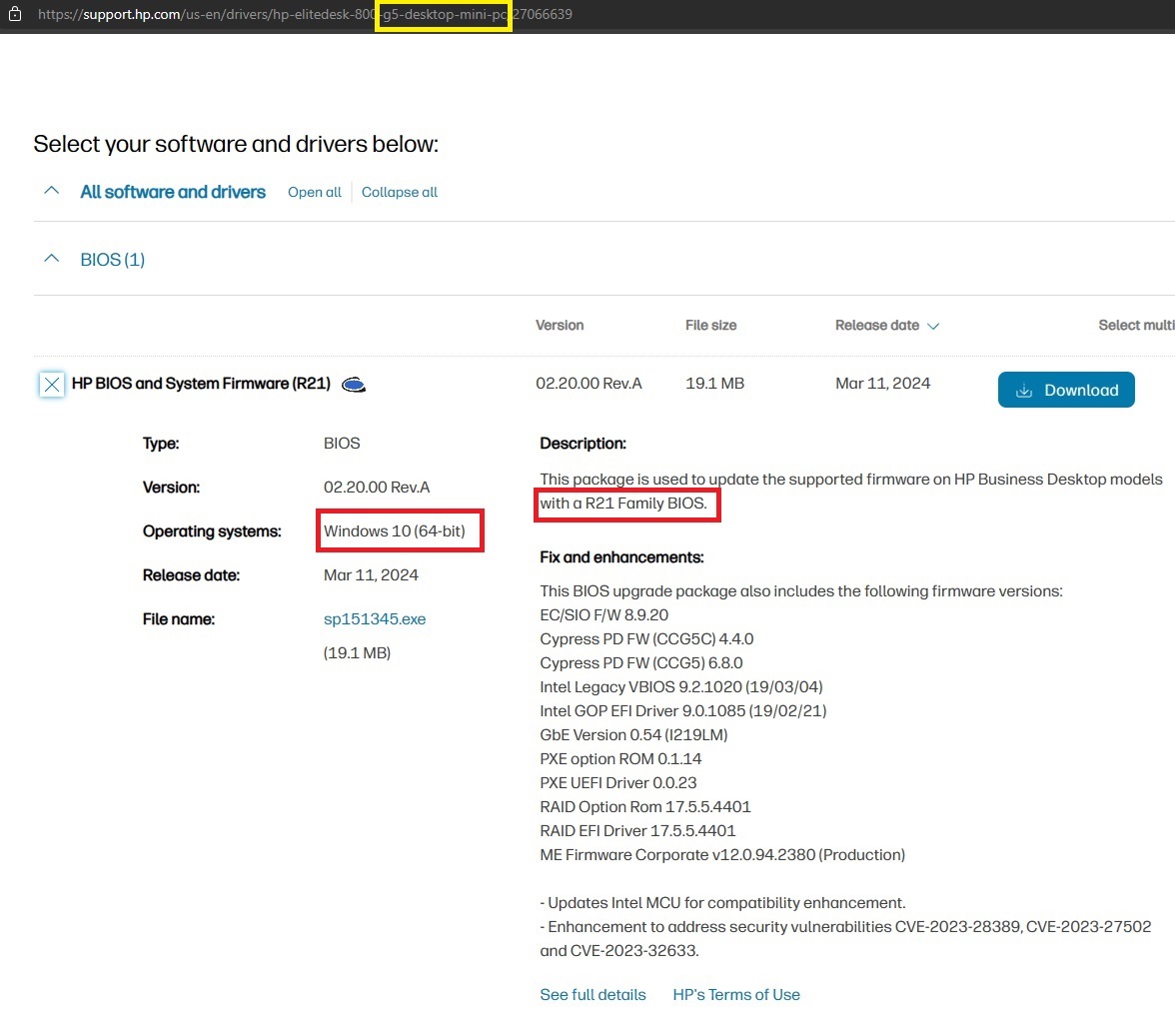This screenshot has width=1175, height=1036.
Task: Click the download arrow icon in Download button
Action: click(1023, 391)
